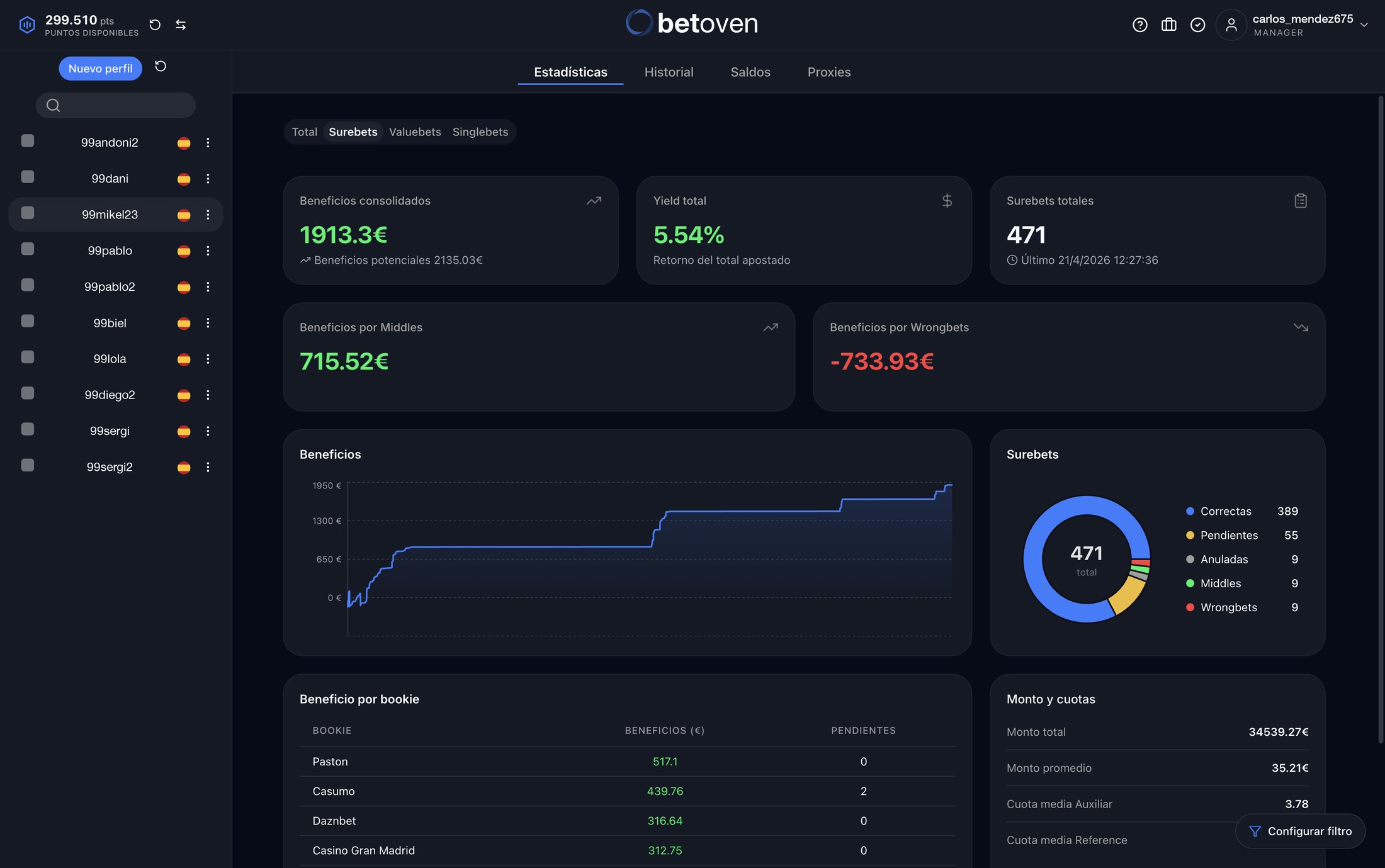This screenshot has height=868, width=1385.
Task: Click dollar icon on Yield total card
Action: 947,201
